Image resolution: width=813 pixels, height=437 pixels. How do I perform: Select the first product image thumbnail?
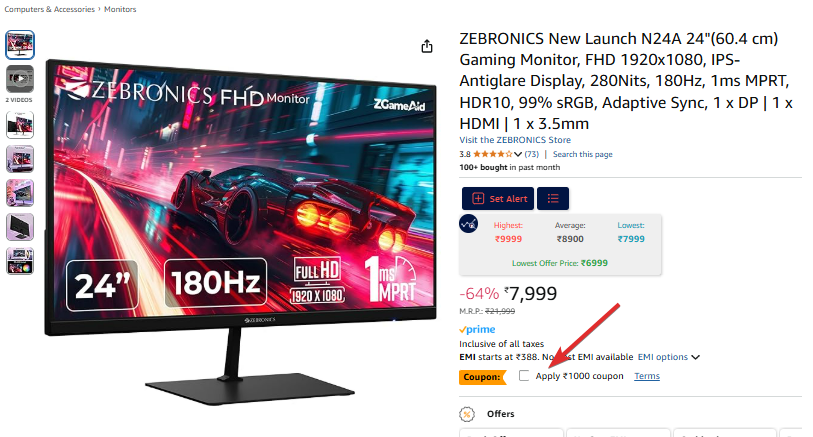[x=20, y=45]
